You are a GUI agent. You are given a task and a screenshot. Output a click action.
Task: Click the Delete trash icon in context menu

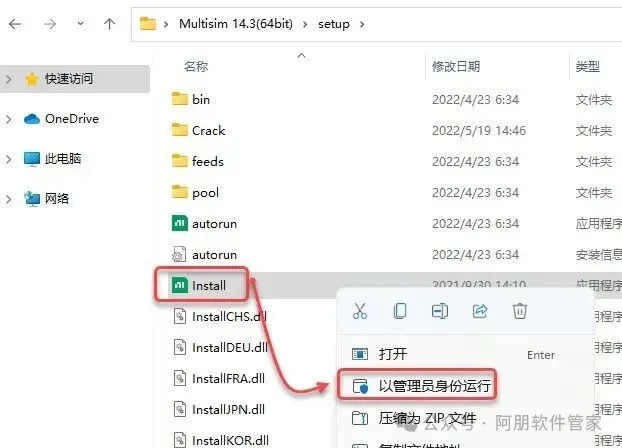click(x=520, y=311)
